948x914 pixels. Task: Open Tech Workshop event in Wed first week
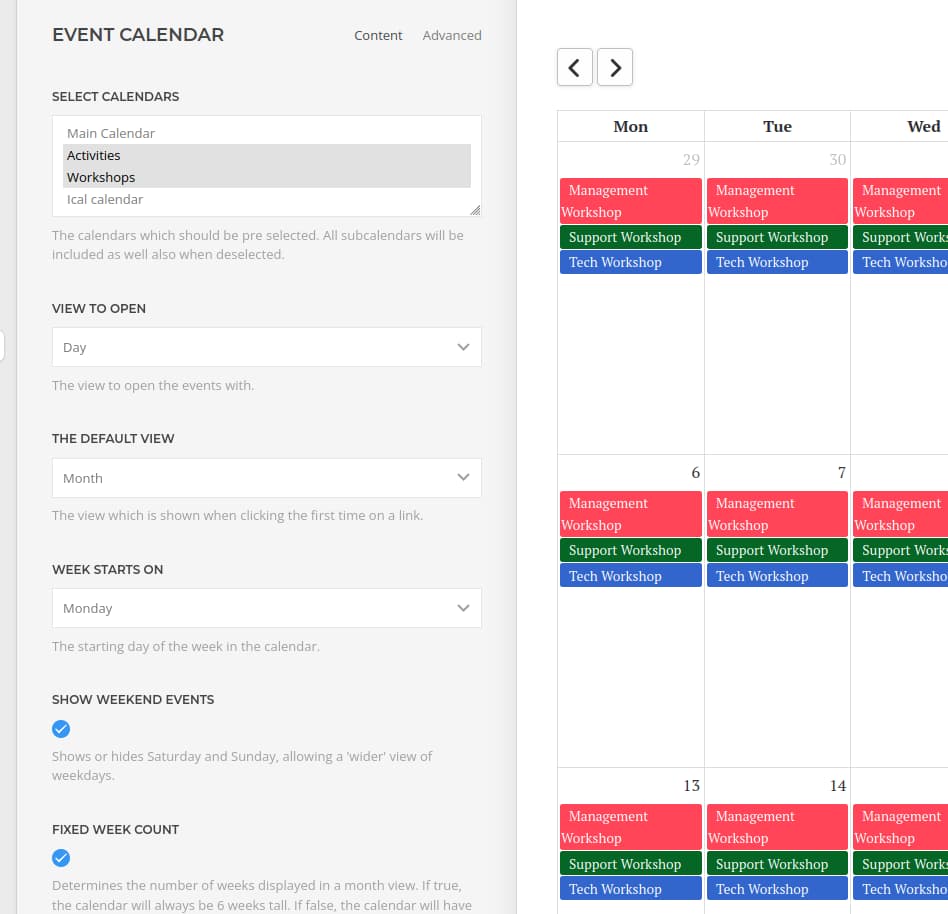click(900, 262)
